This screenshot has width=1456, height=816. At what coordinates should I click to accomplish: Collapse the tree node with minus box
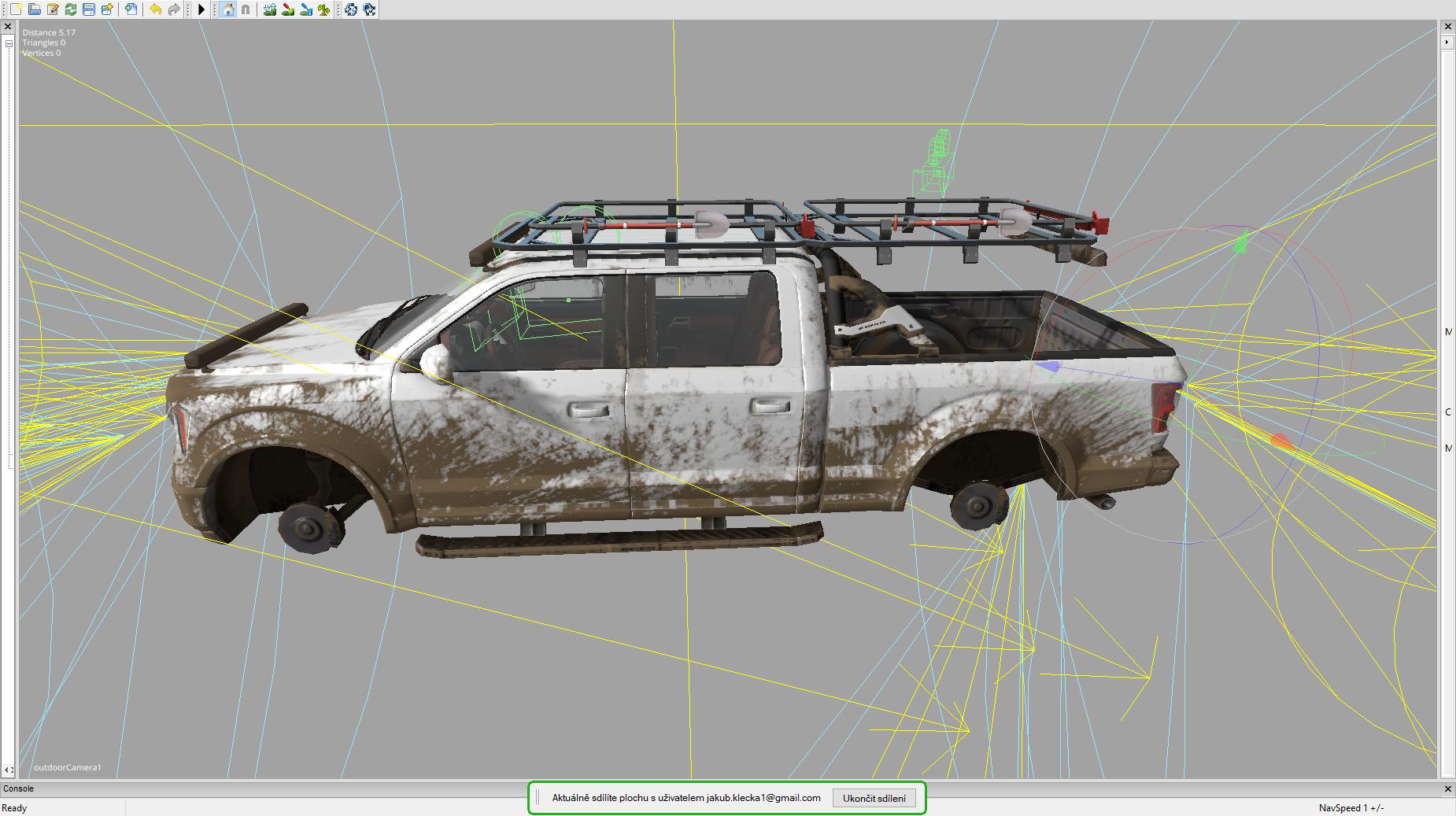[9, 43]
